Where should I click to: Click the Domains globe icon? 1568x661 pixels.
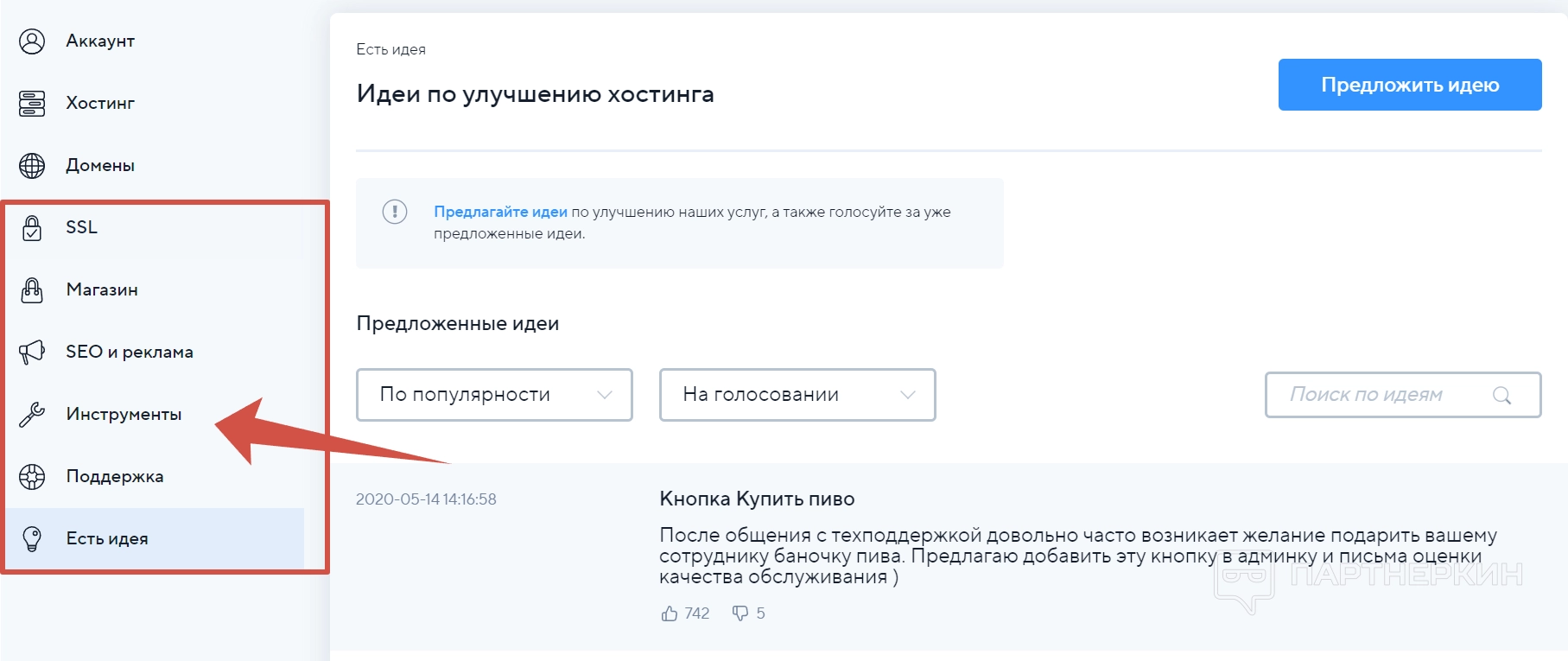[x=32, y=166]
